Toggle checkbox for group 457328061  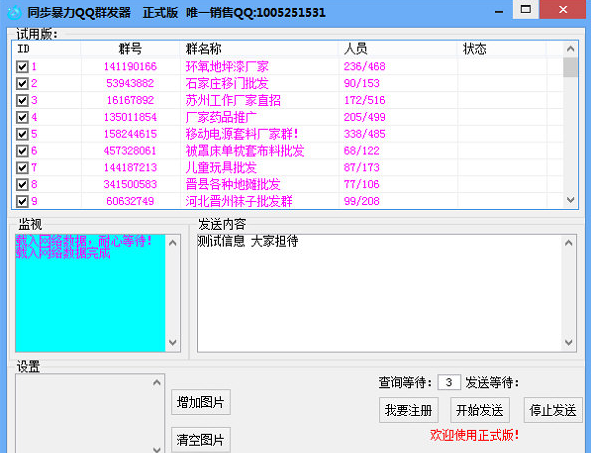point(22,151)
